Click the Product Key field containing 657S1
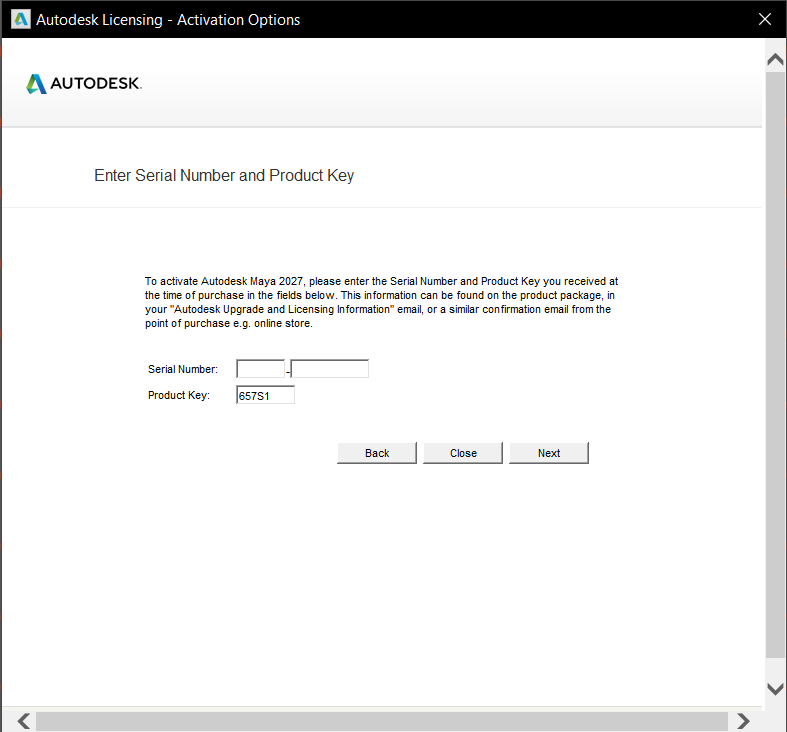 (x=266, y=395)
